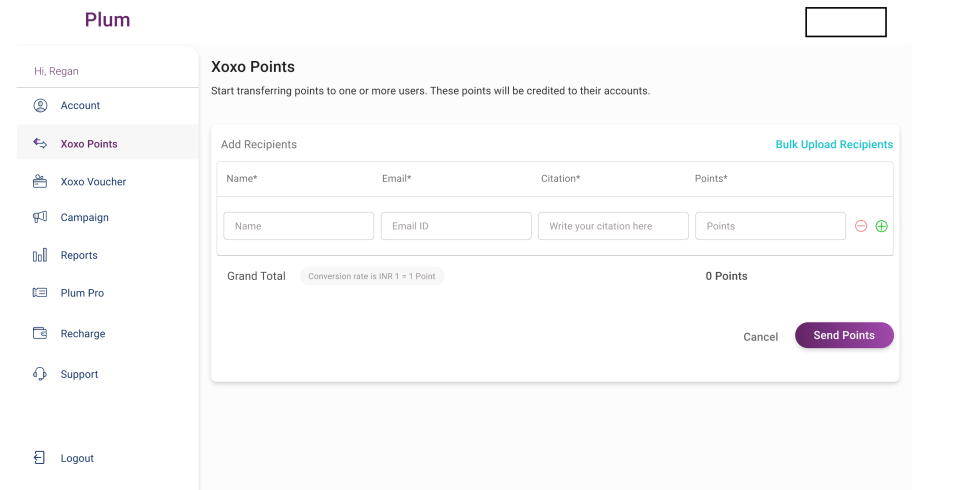The height and width of the screenshot is (490, 960).
Task: Open the Campaign menu item
Action: [84, 217]
